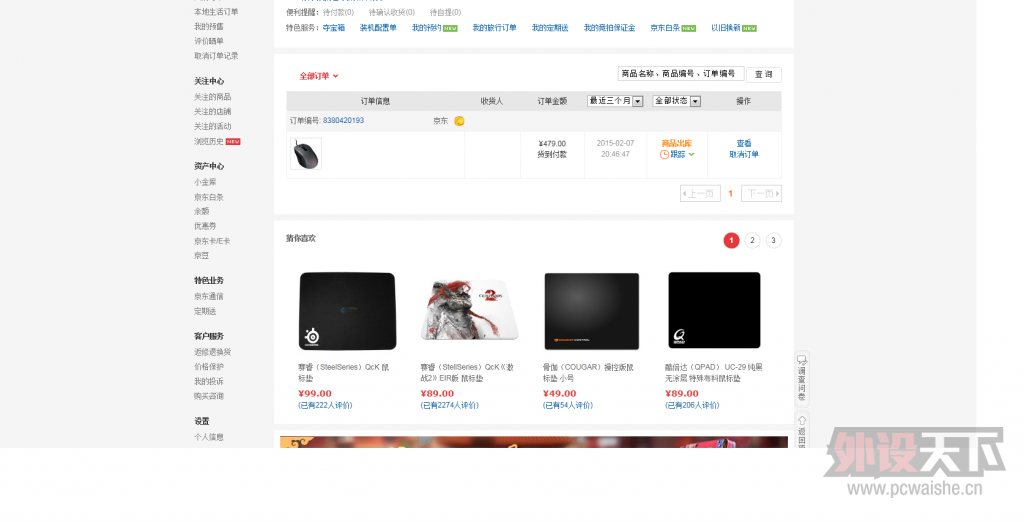Open the 调查问卷 survey side icon
1024x522 pixels.
click(x=802, y=378)
